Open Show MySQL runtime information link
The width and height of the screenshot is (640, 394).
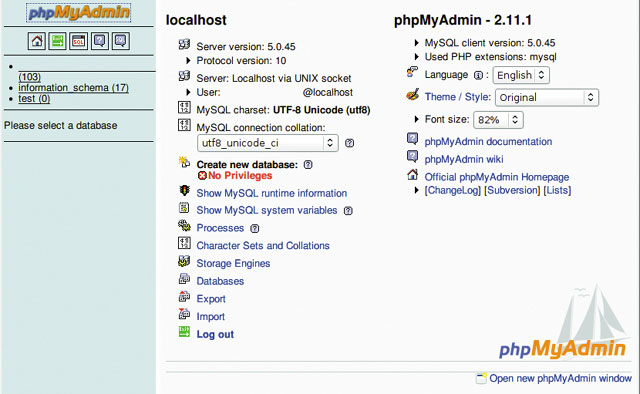point(272,193)
